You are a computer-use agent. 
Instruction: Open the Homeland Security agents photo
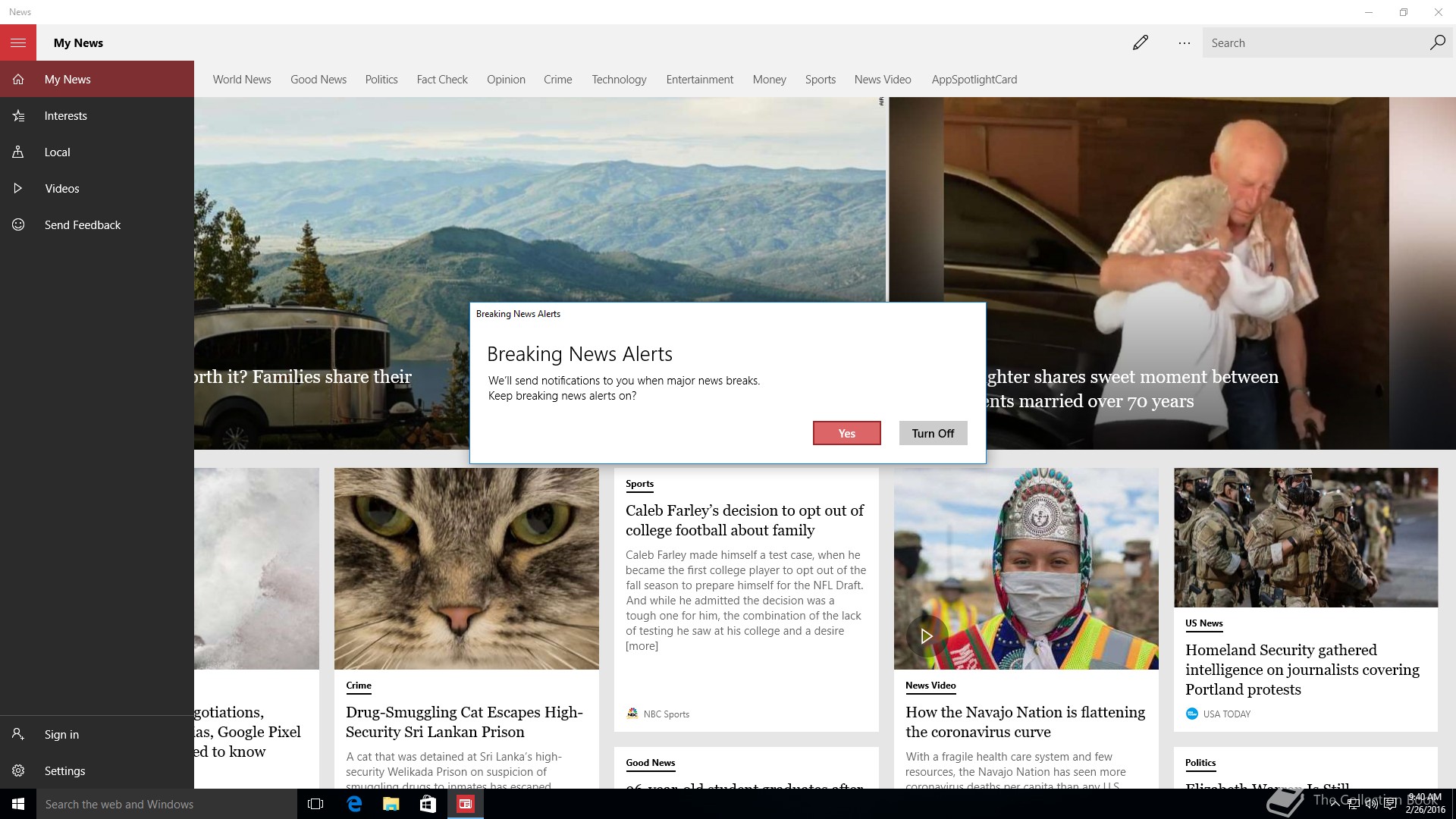point(1306,537)
